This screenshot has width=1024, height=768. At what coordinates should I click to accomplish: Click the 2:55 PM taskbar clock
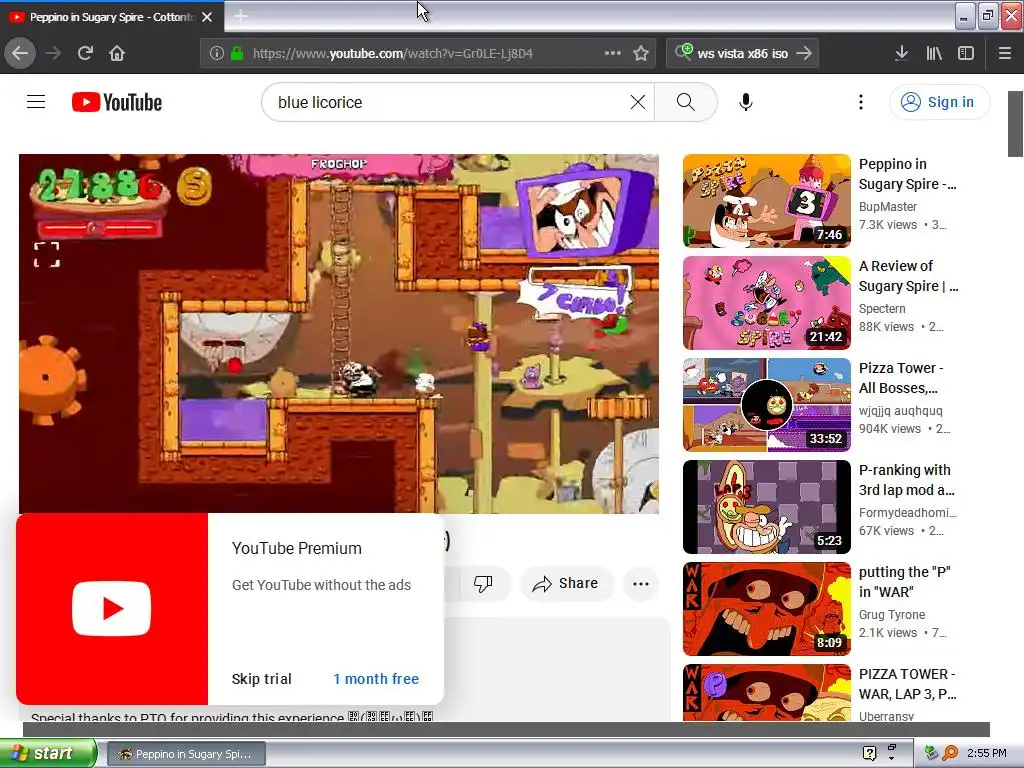click(986, 753)
